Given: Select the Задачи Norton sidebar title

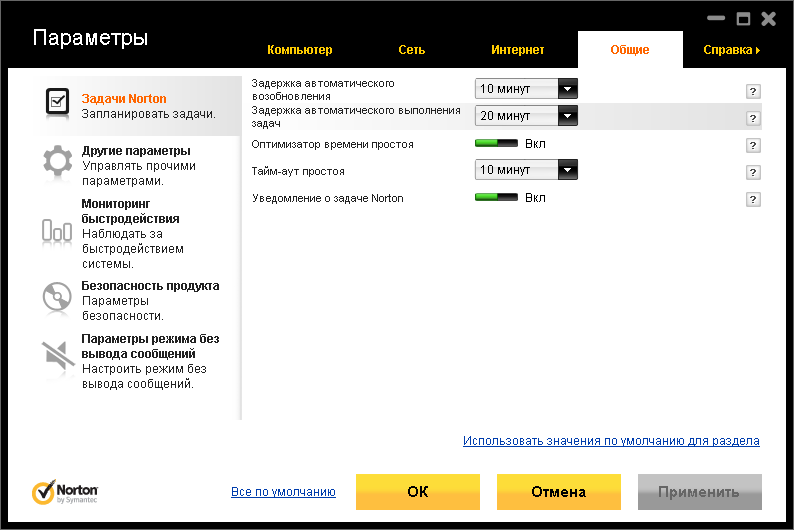Looking at the screenshot, I should (x=124, y=99).
